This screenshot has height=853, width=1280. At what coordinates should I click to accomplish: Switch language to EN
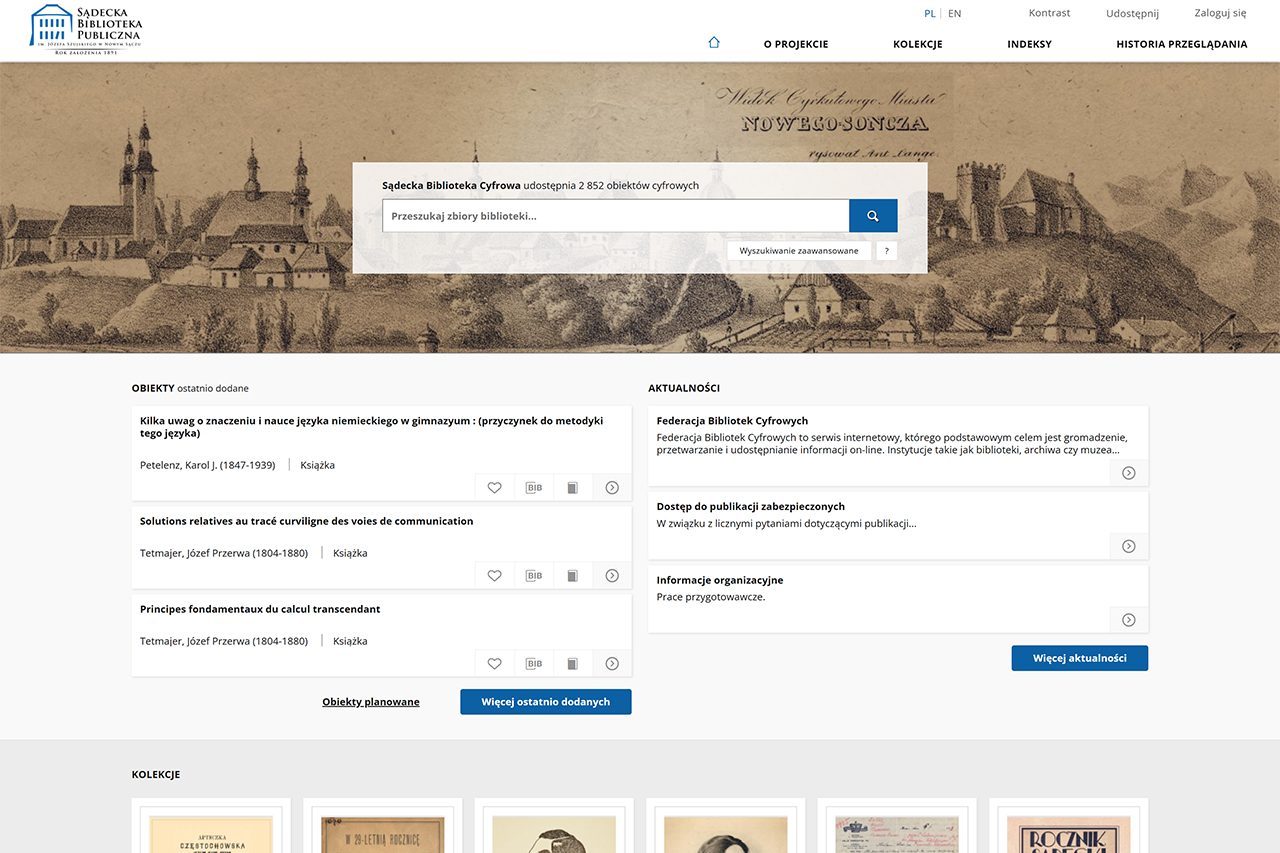point(955,14)
